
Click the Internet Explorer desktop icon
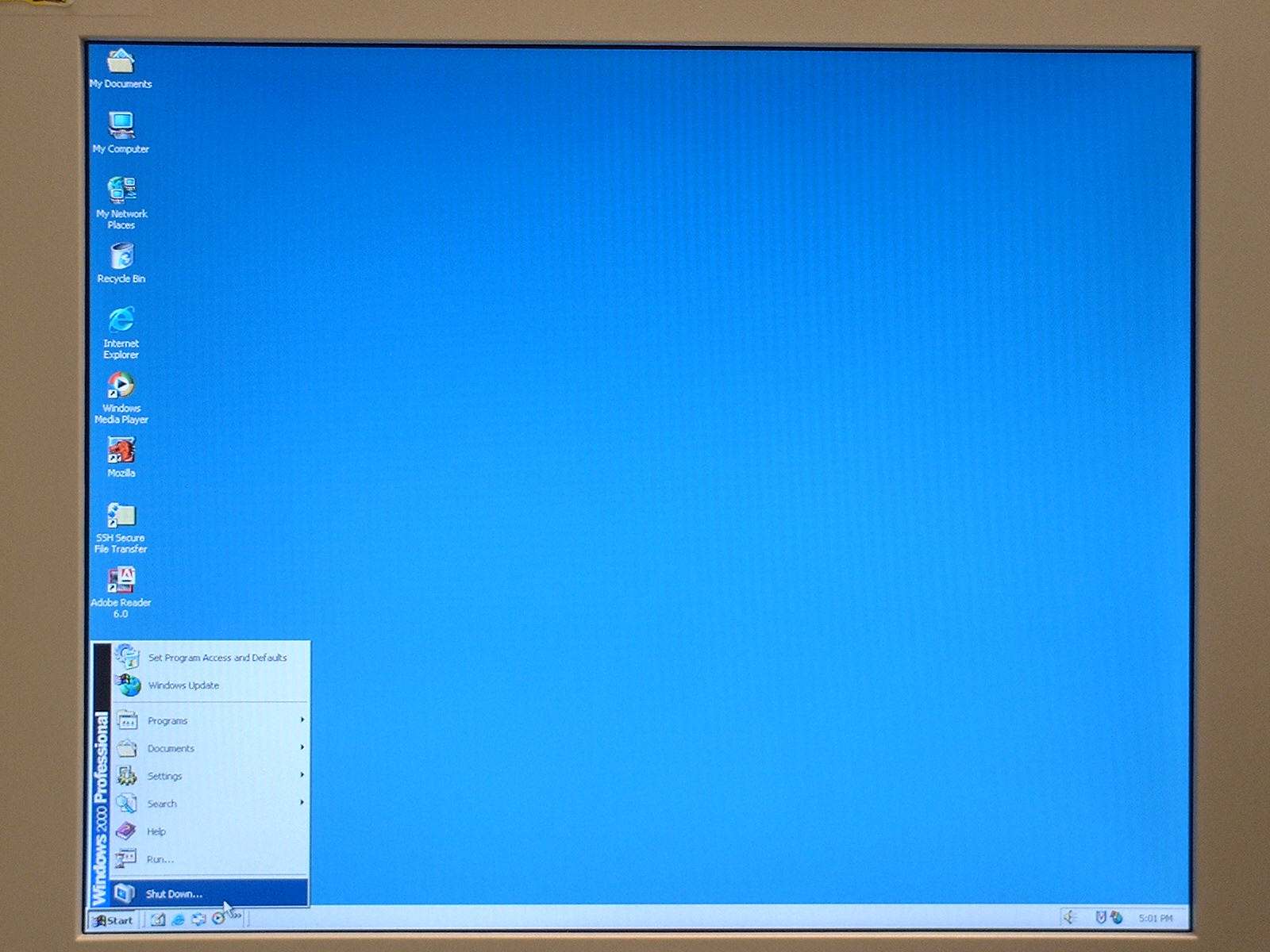pos(121,321)
